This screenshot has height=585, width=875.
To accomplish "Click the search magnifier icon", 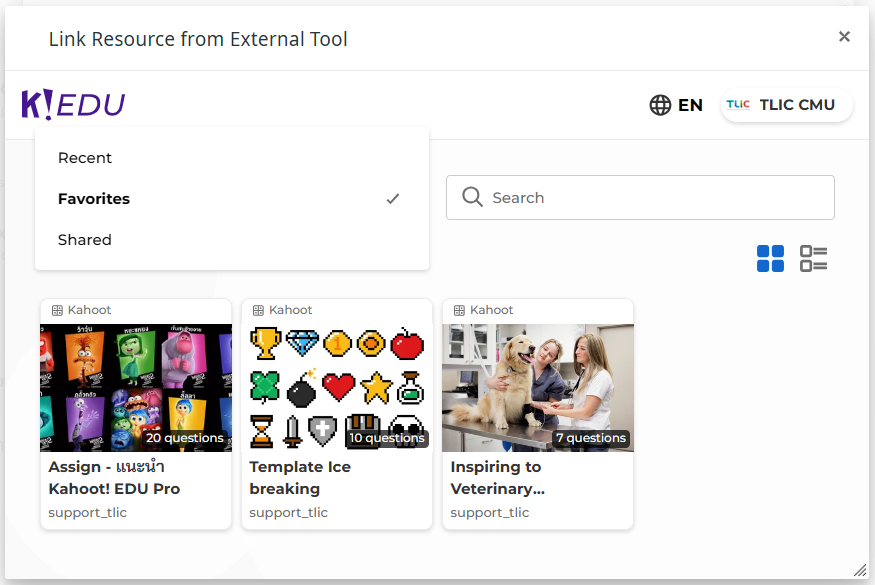I will (472, 198).
